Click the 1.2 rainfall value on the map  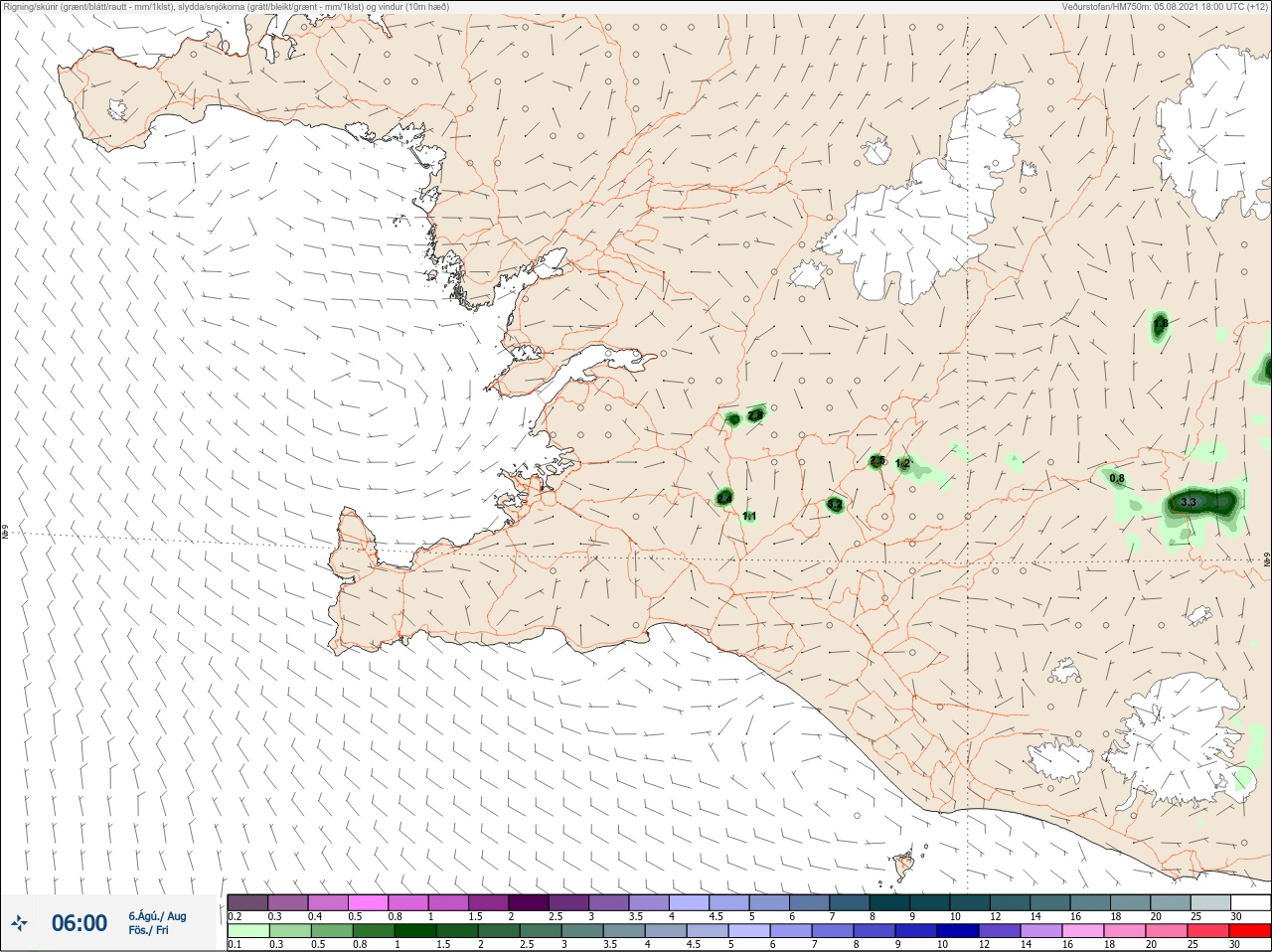903,464
